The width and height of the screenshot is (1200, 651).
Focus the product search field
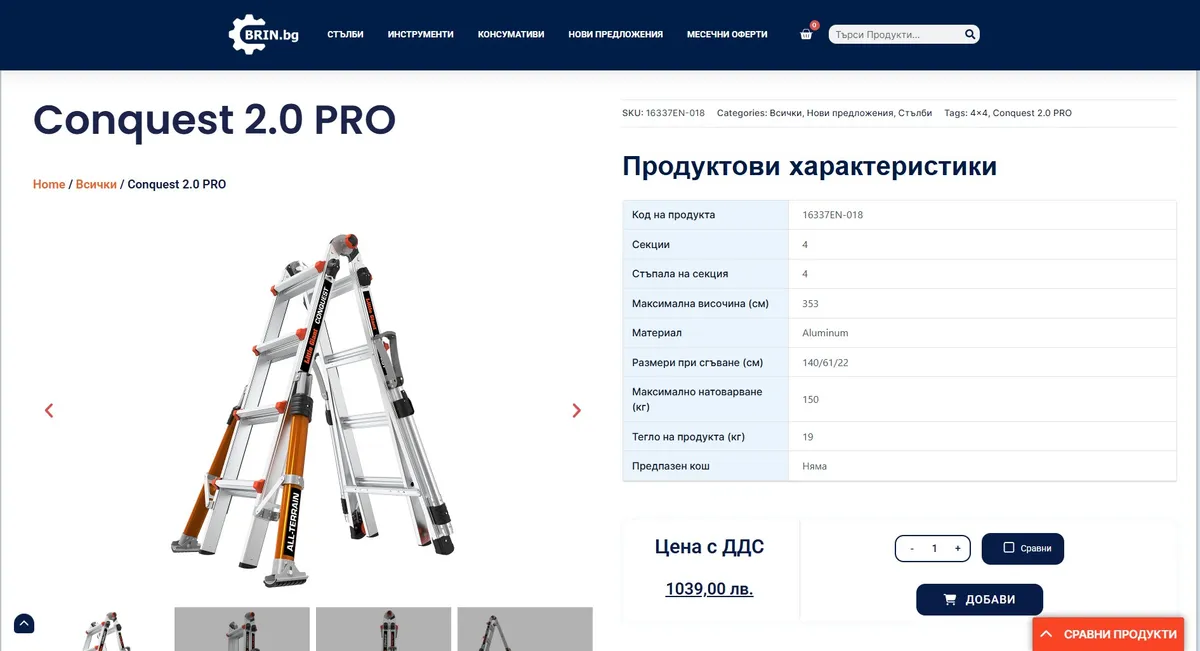895,35
